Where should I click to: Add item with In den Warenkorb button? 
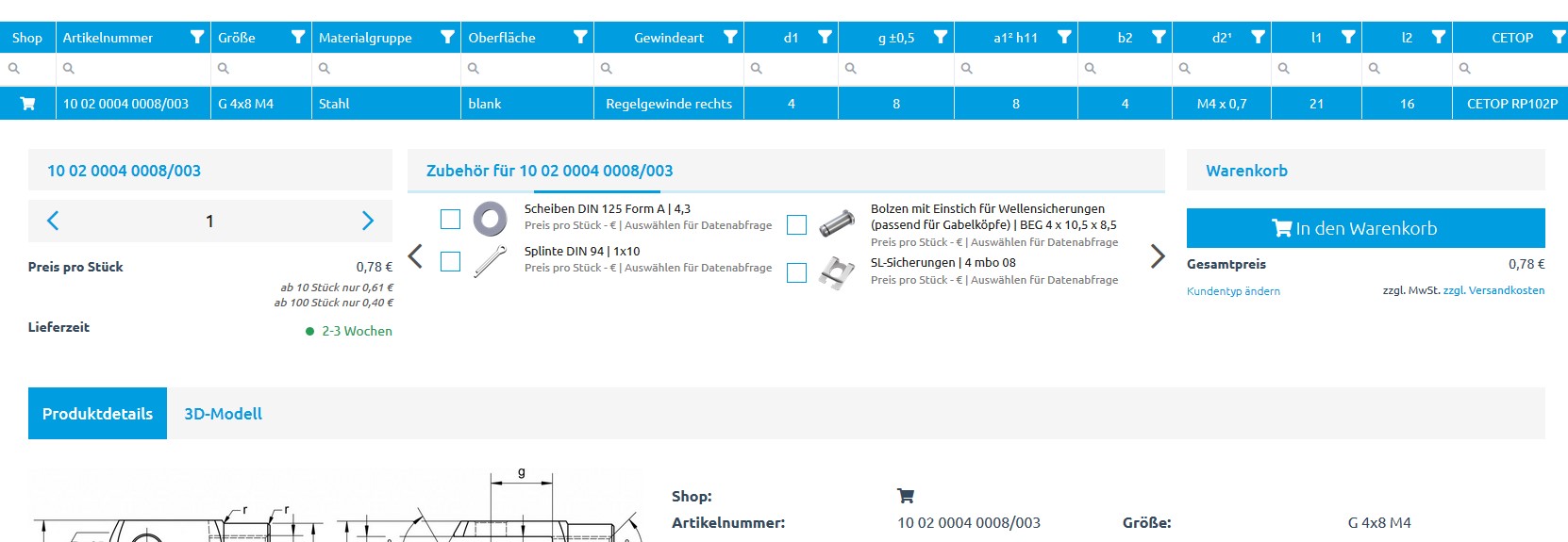click(1365, 228)
